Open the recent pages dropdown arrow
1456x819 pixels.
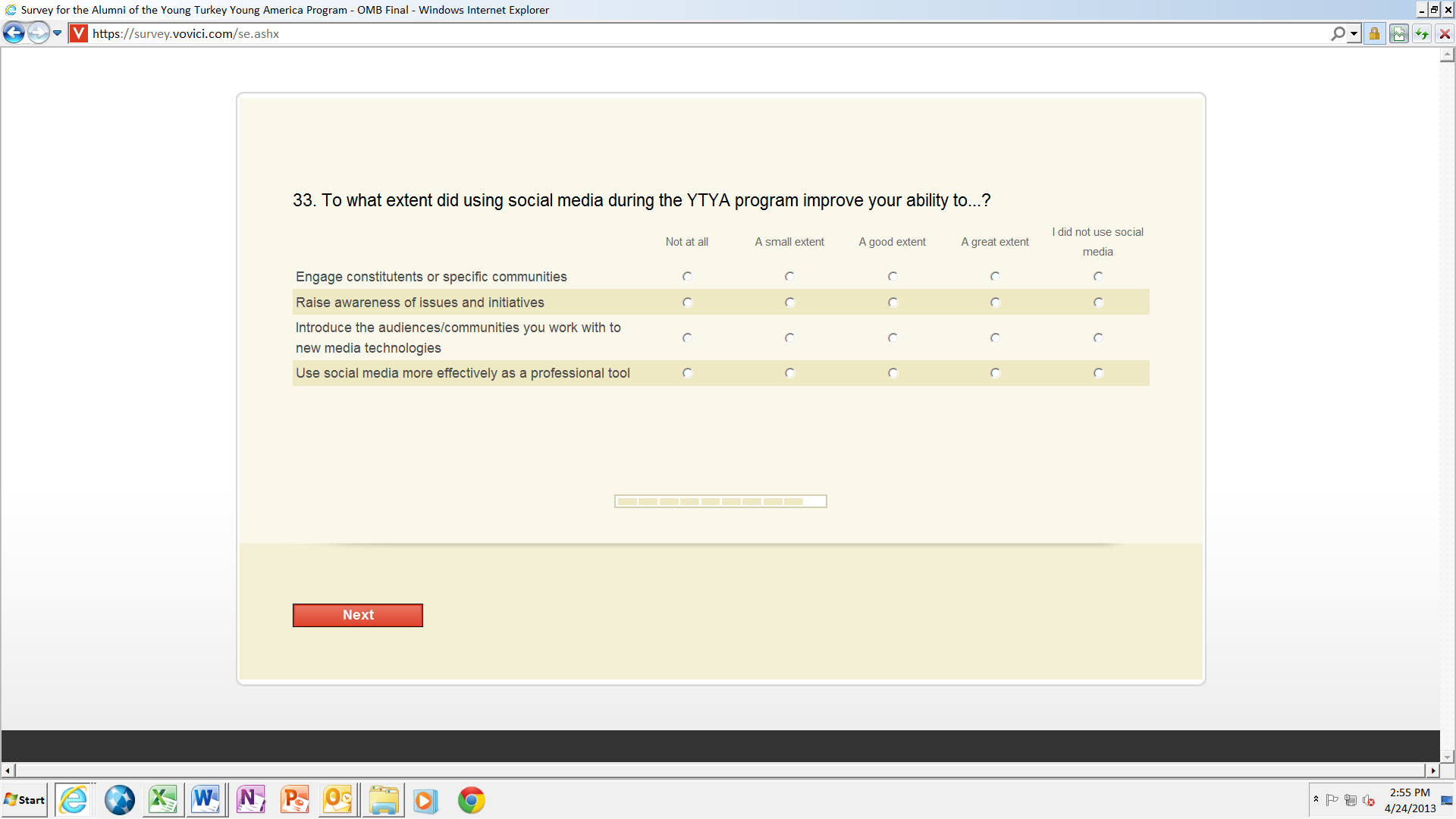pyautogui.click(x=58, y=33)
